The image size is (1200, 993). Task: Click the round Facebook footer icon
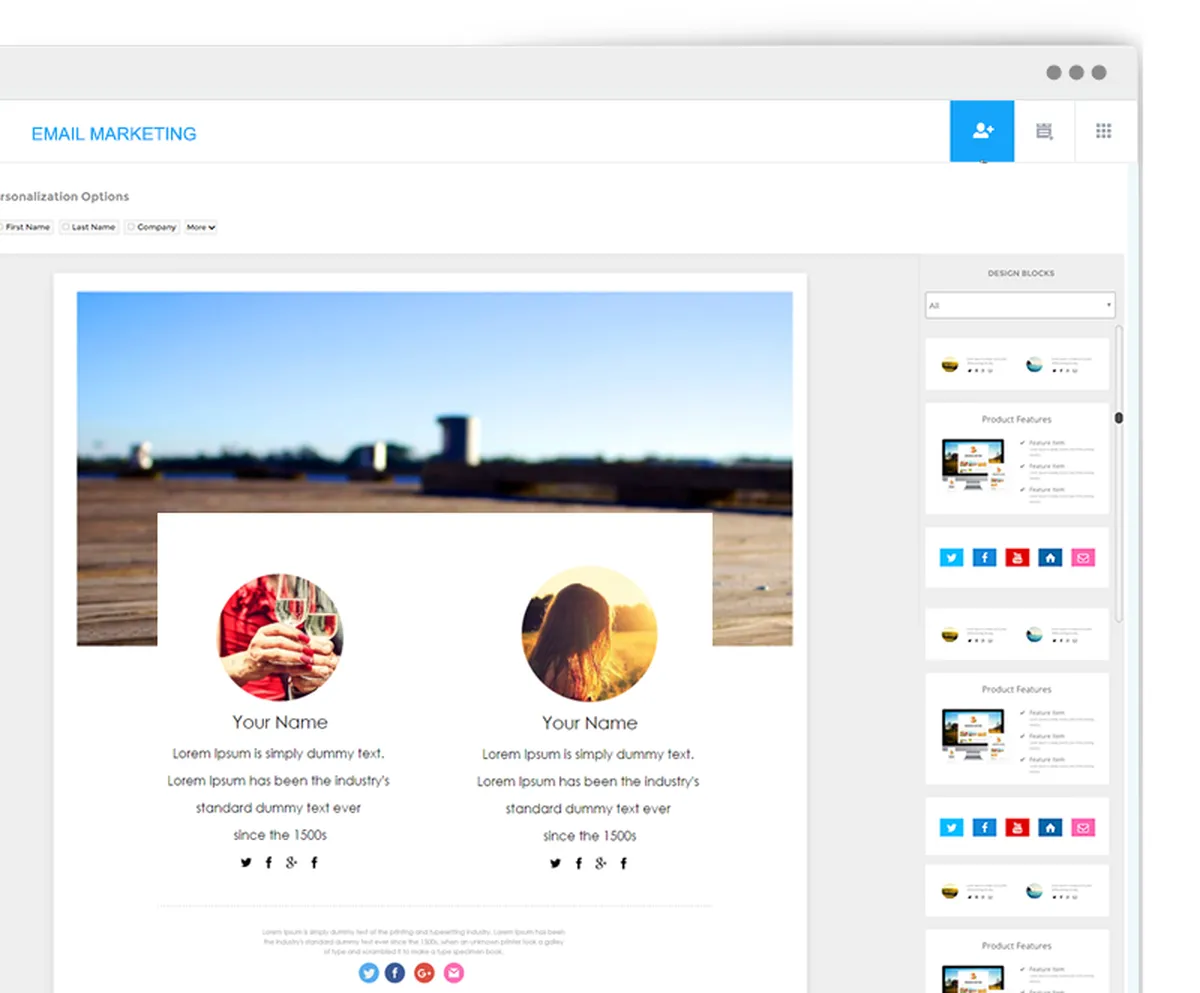[x=395, y=973]
